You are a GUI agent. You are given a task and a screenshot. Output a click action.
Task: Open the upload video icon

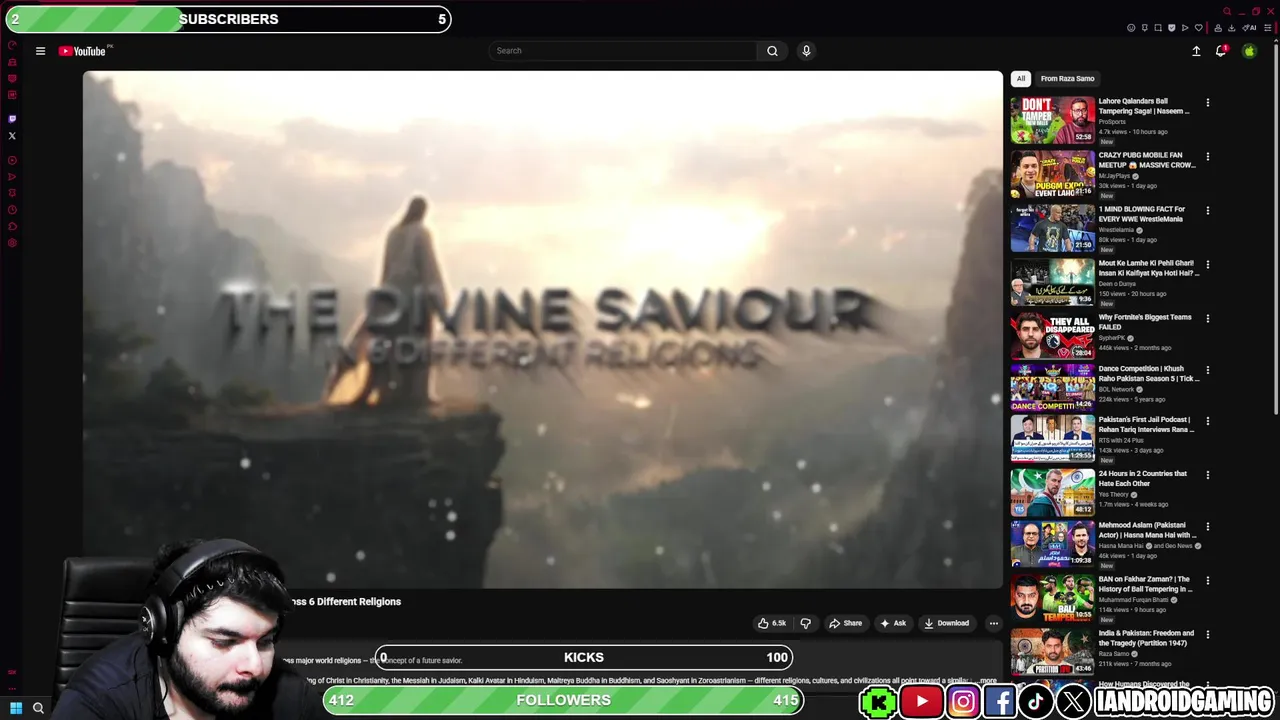click(1196, 51)
